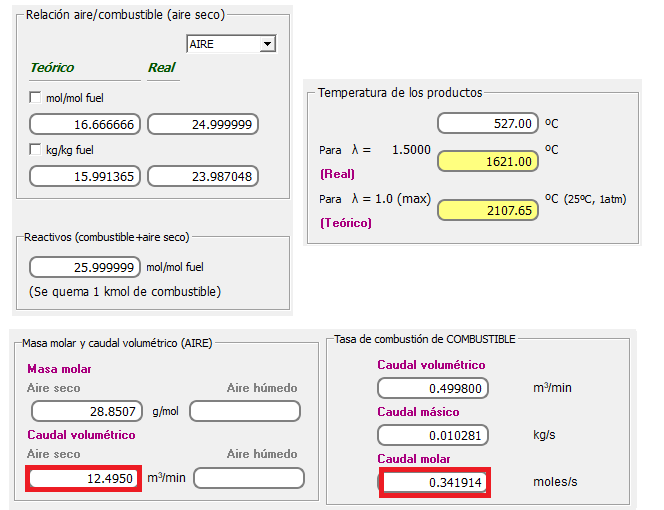664x510 pixels.
Task: Click the theoretical mol/mol field showing 16.666666
Action: click(85, 124)
